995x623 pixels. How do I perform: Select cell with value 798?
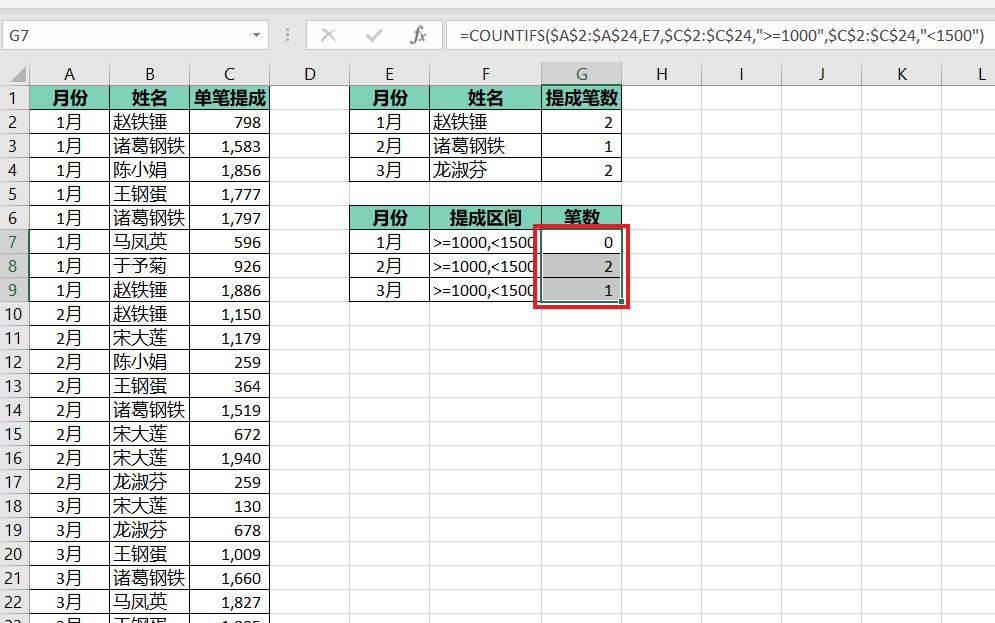(x=230, y=122)
